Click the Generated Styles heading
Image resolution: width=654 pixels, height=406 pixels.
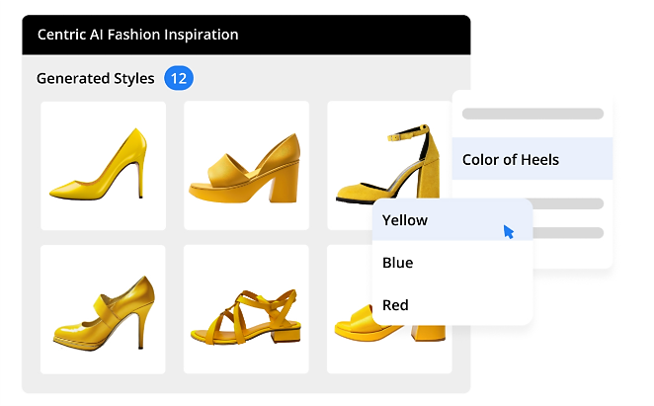click(x=95, y=78)
